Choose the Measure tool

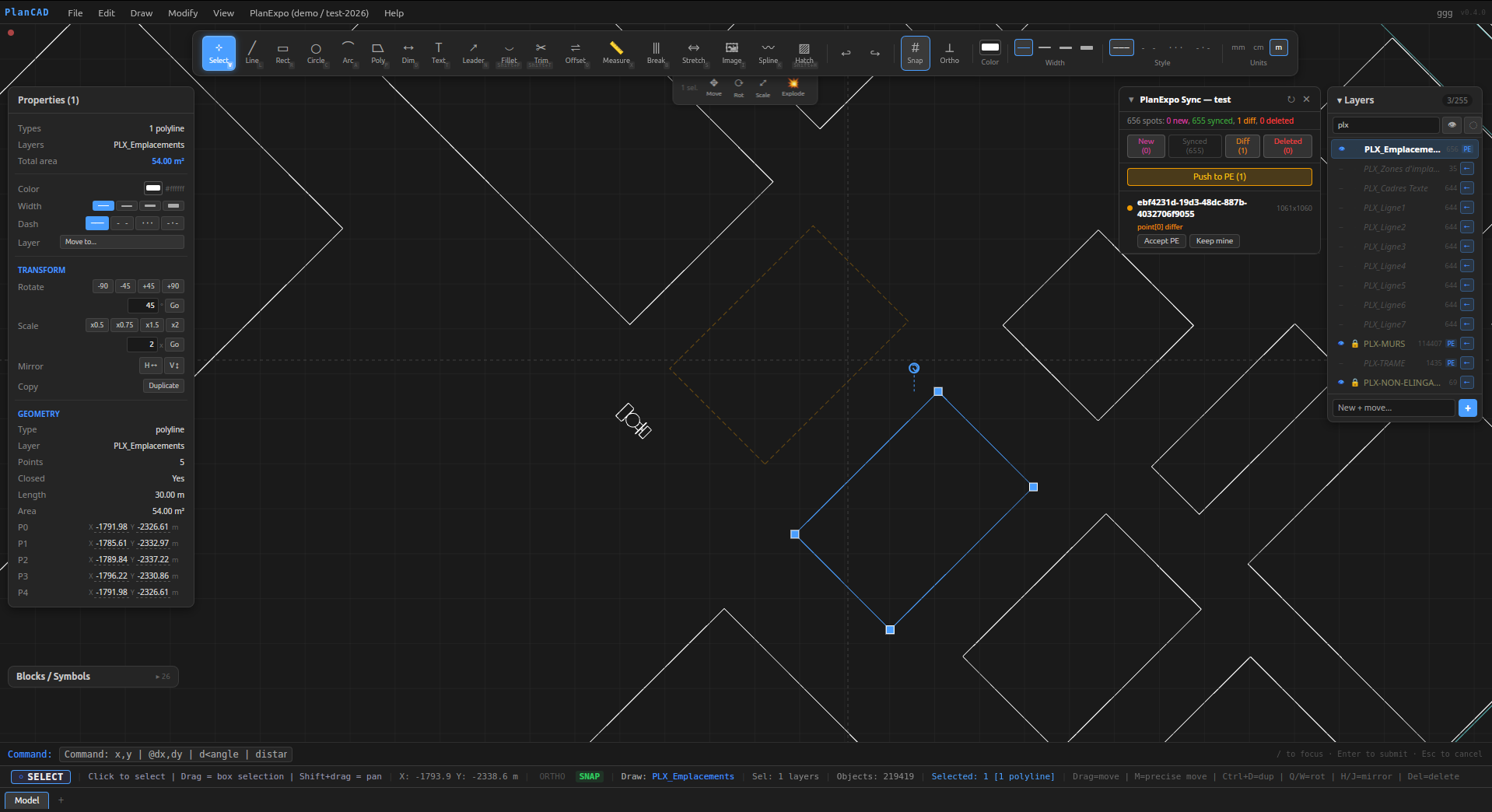click(x=616, y=53)
